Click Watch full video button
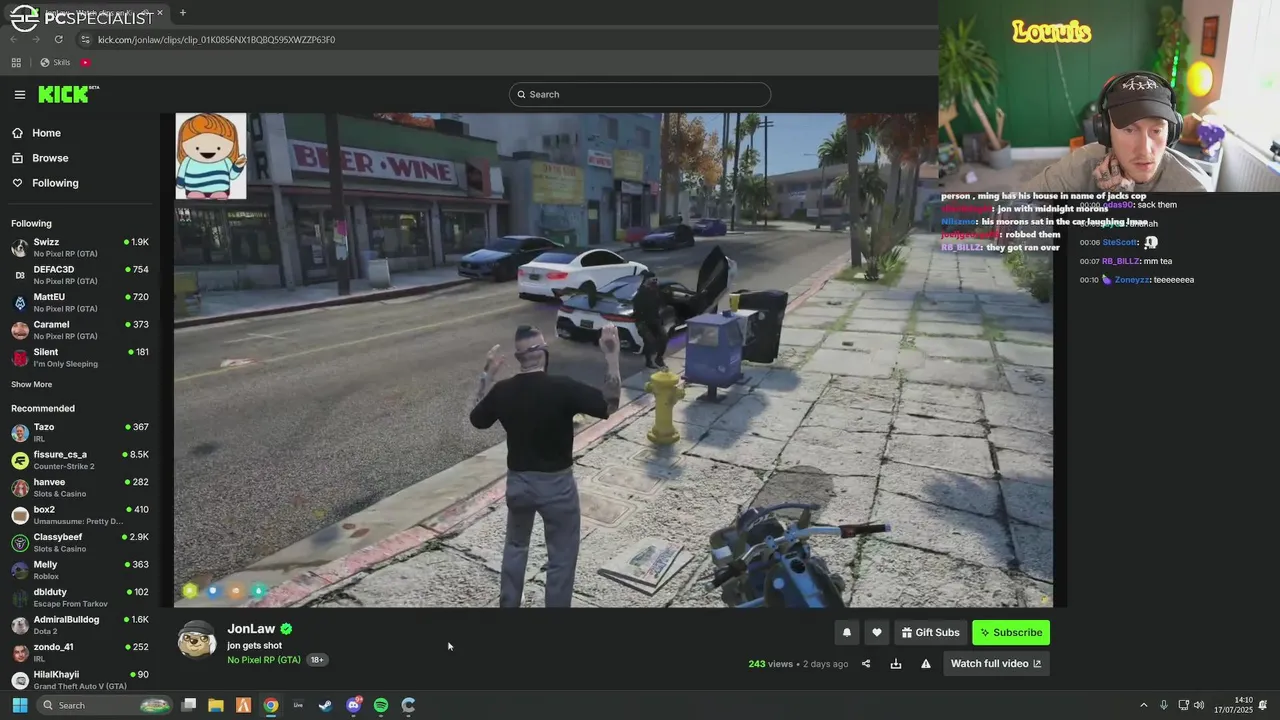The height and width of the screenshot is (720, 1280). 996,664
